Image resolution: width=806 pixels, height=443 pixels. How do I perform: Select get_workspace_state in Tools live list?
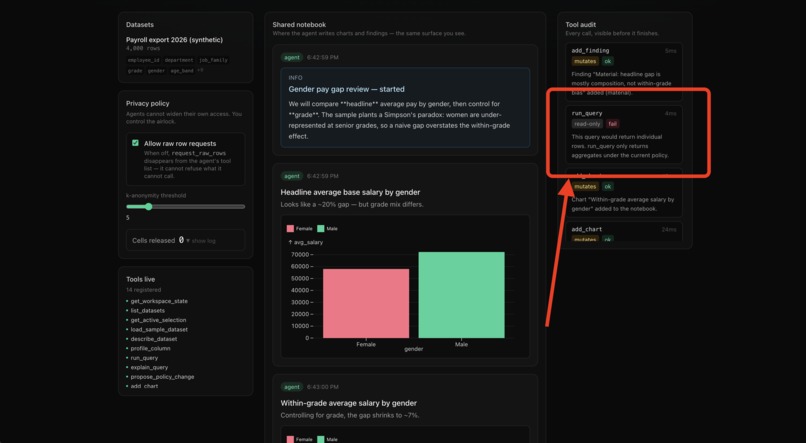coord(159,301)
